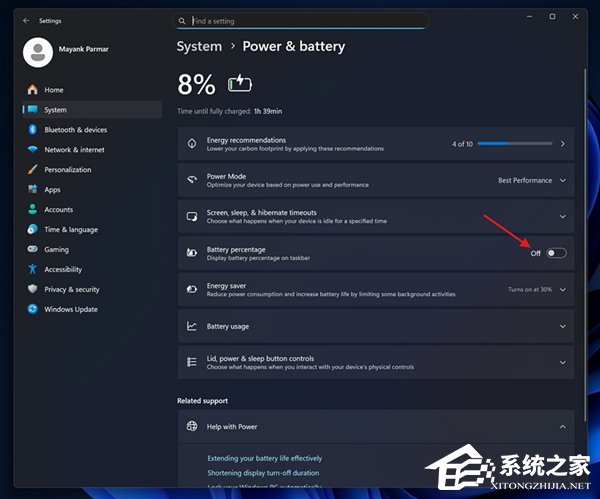The height and width of the screenshot is (499, 600).
Task: Click the Network Wi-Fi icon
Action: (x=33, y=149)
